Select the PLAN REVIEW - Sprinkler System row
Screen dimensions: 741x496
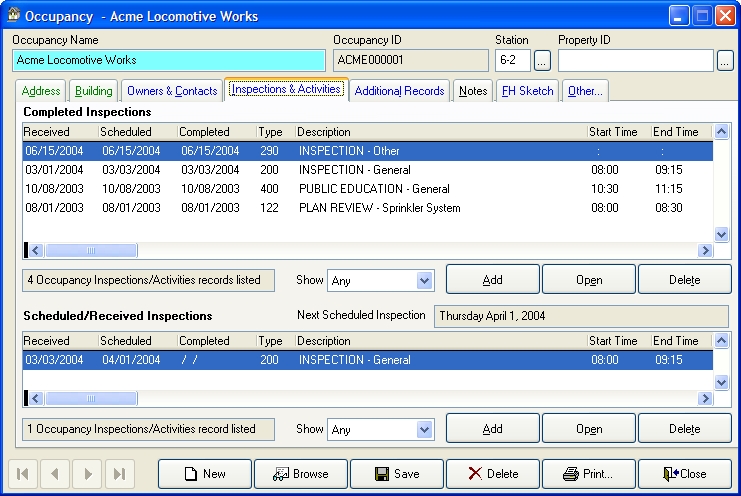click(x=368, y=208)
